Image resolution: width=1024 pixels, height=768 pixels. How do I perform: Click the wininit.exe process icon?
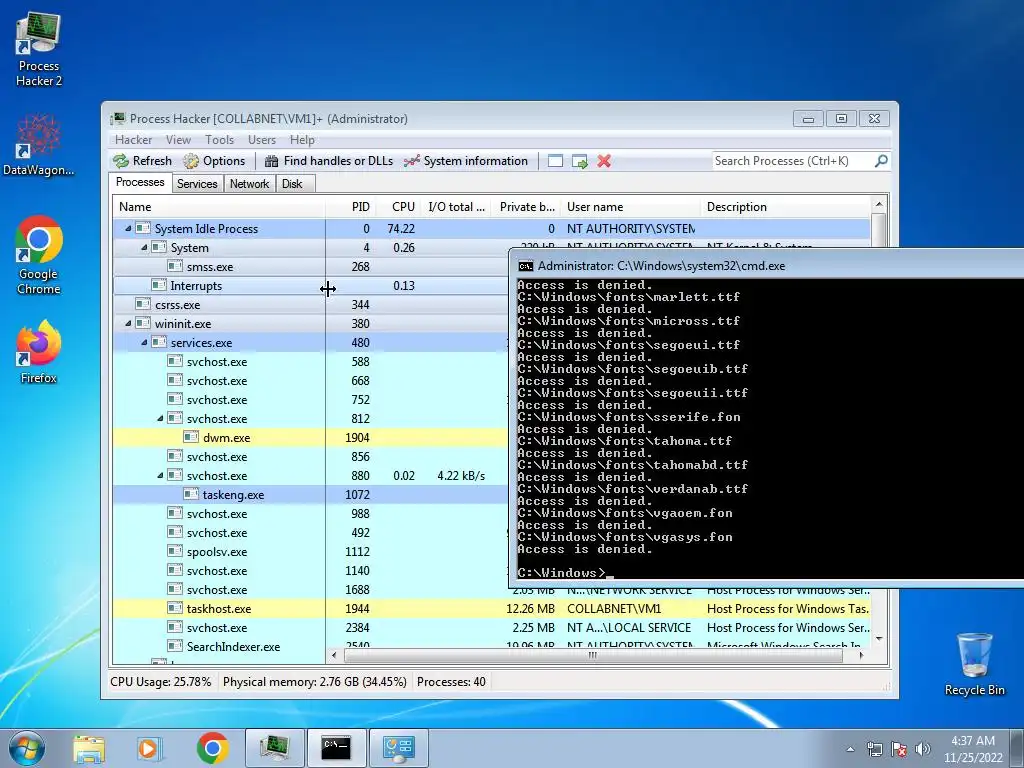[143, 323]
